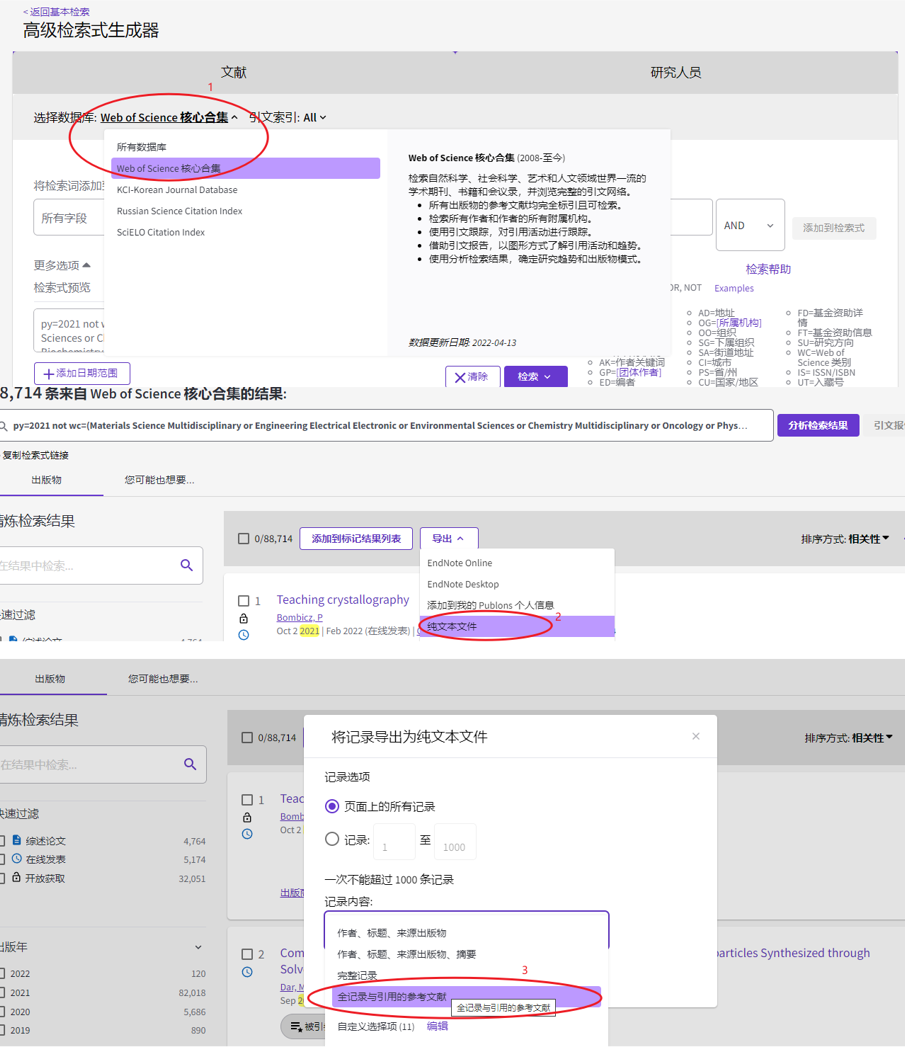The image size is (905, 1059).
Task: Tick the checkbox for result 2
Action: click(247, 954)
